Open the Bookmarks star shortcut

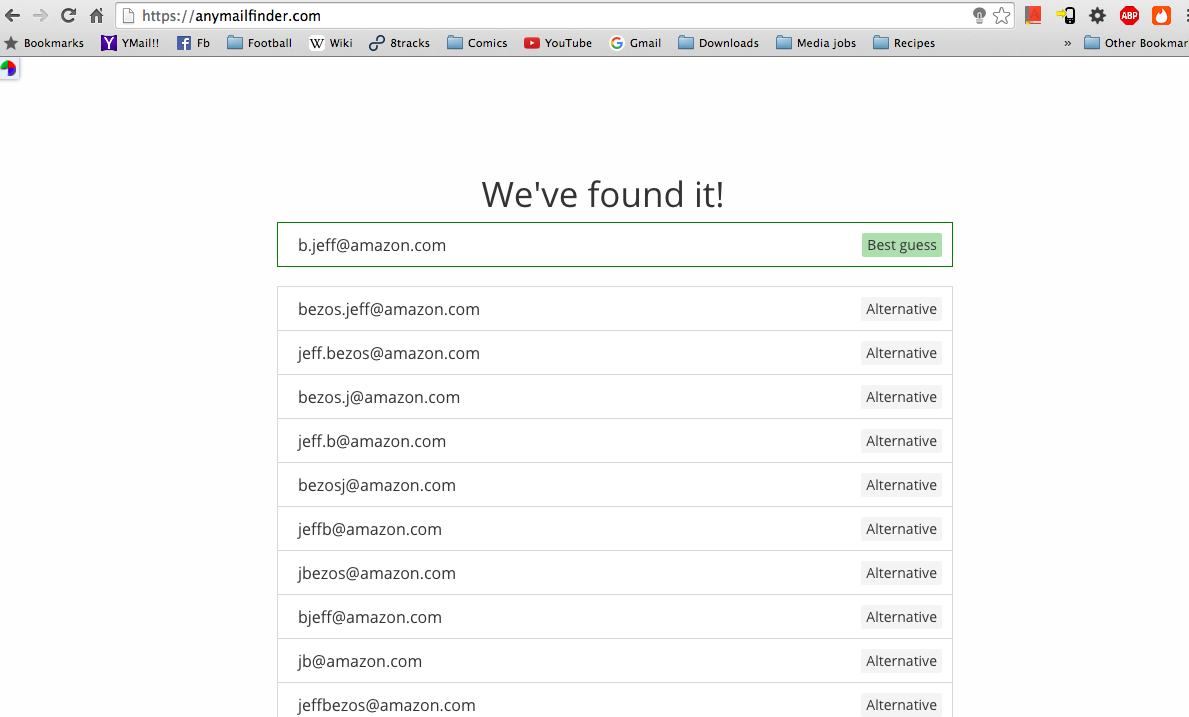[x=44, y=43]
